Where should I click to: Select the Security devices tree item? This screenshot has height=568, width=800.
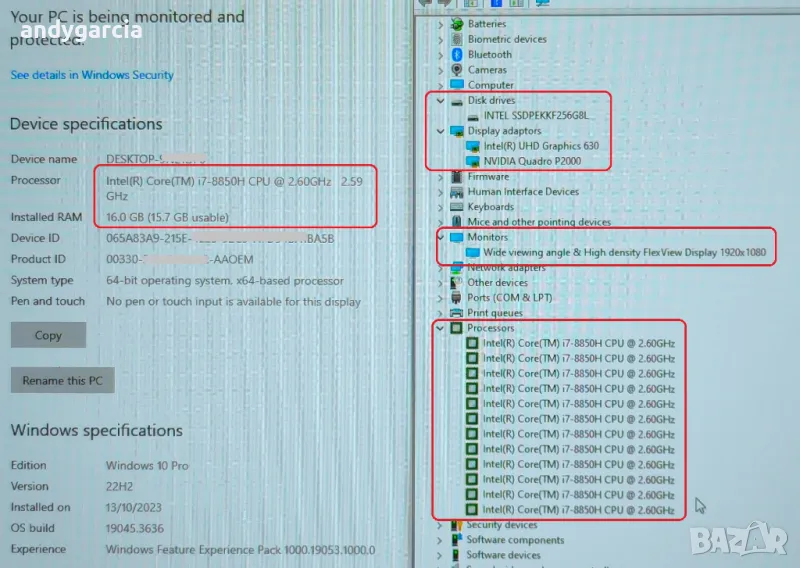pos(502,525)
